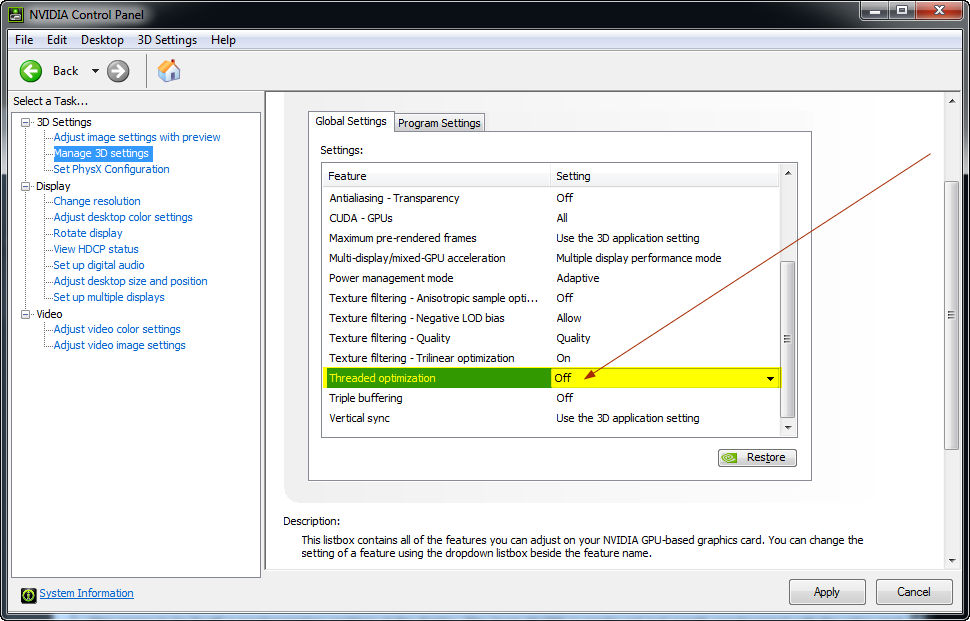The width and height of the screenshot is (970, 621).
Task: Open the Desktop menu
Action: click(x=102, y=40)
